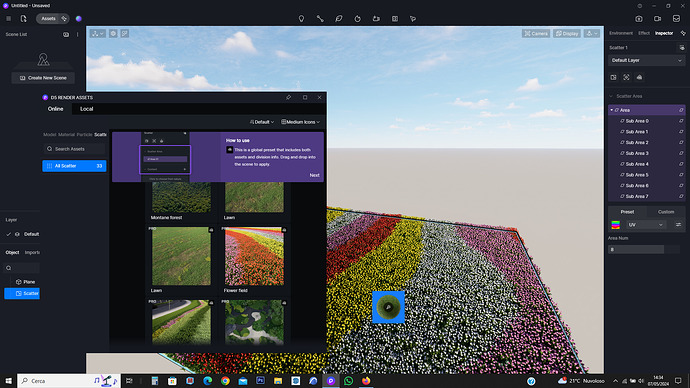Open the UV mode dropdown

pos(646,225)
